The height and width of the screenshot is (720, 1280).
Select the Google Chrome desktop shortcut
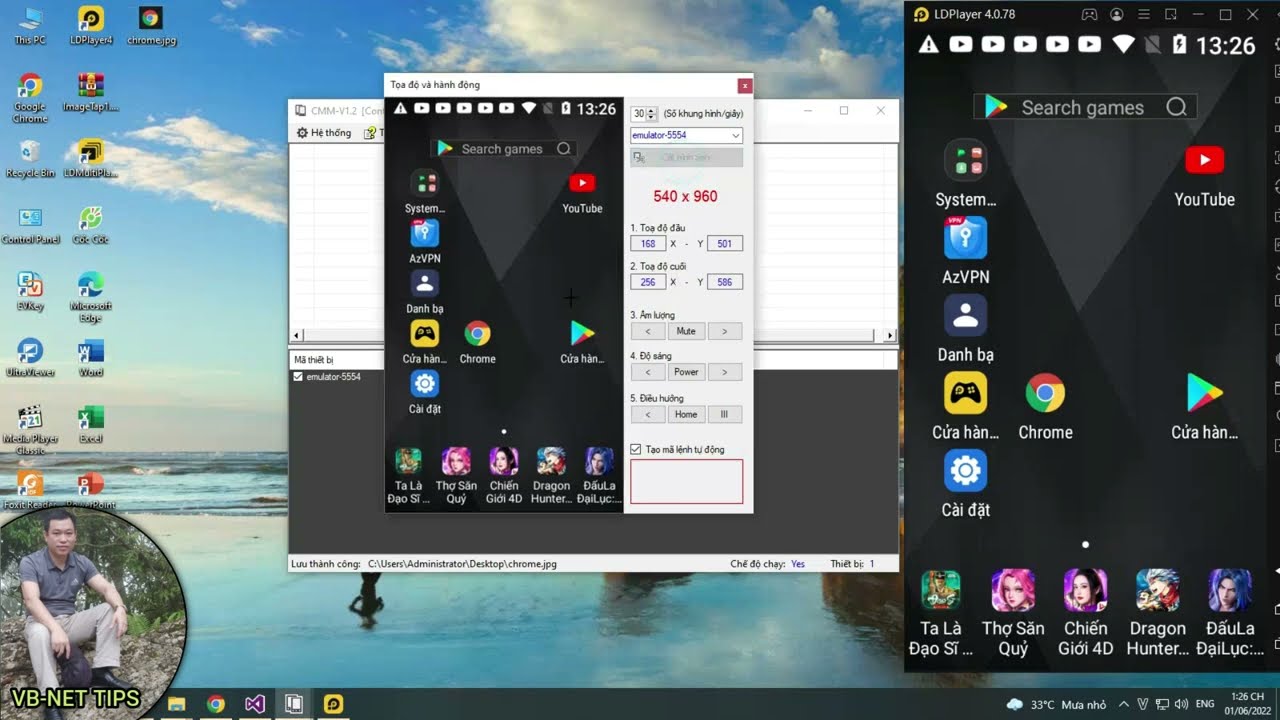(30, 98)
